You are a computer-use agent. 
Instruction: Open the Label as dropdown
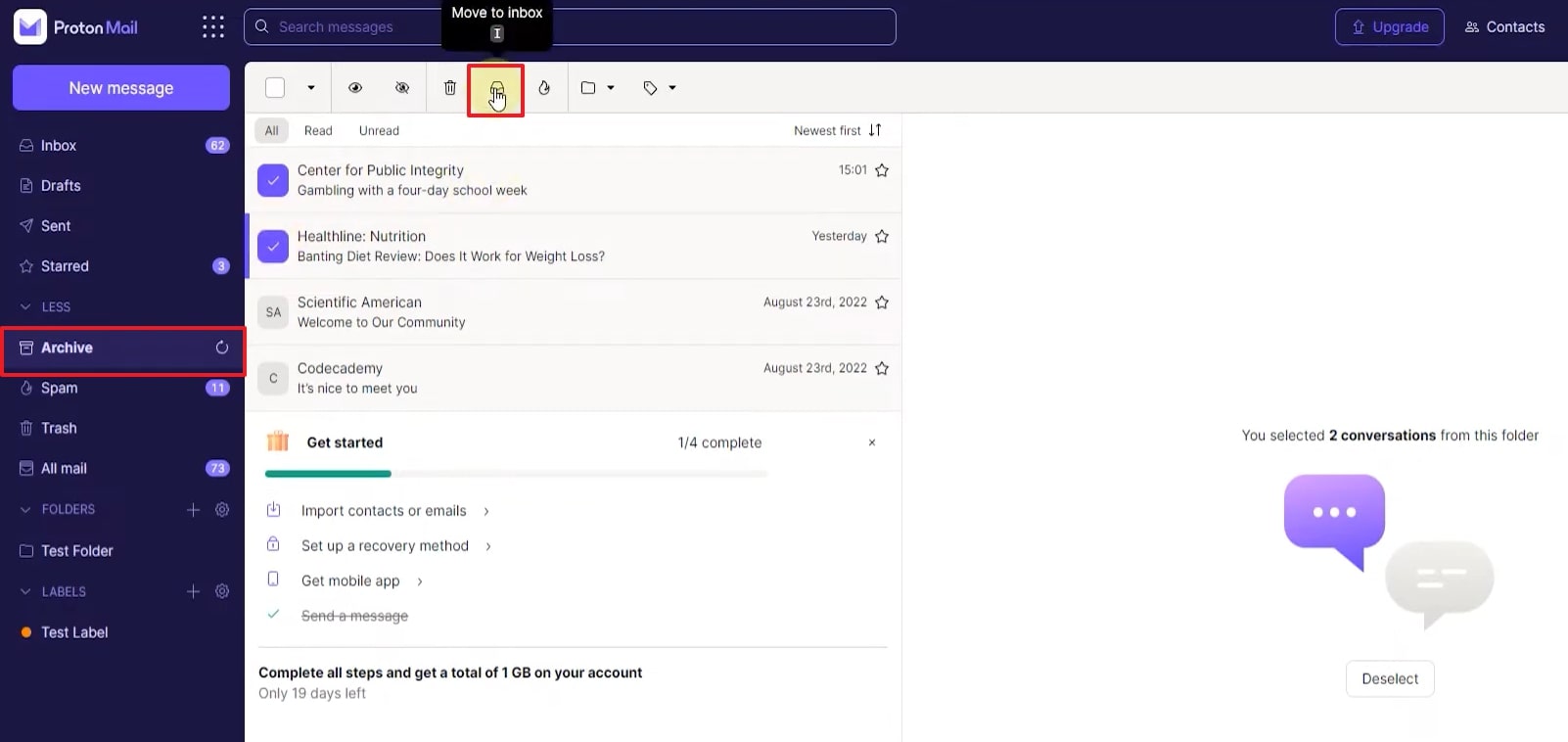660,88
